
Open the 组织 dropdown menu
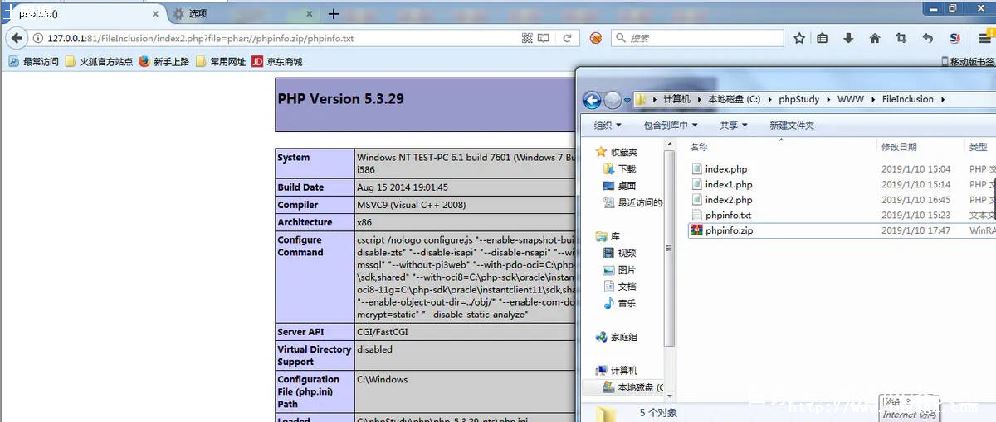pyautogui.click(x=607, y=125)
